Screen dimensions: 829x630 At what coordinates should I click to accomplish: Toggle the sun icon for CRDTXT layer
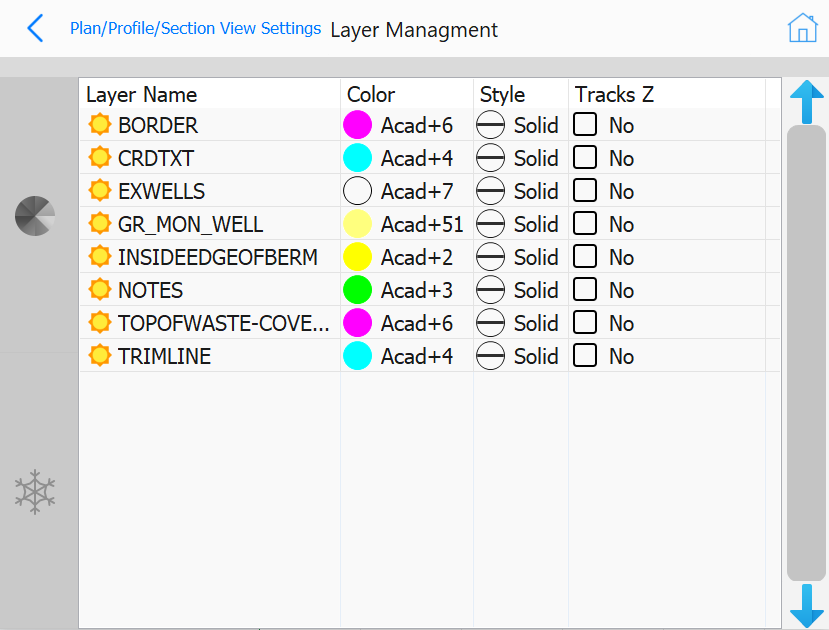point(99,158)
